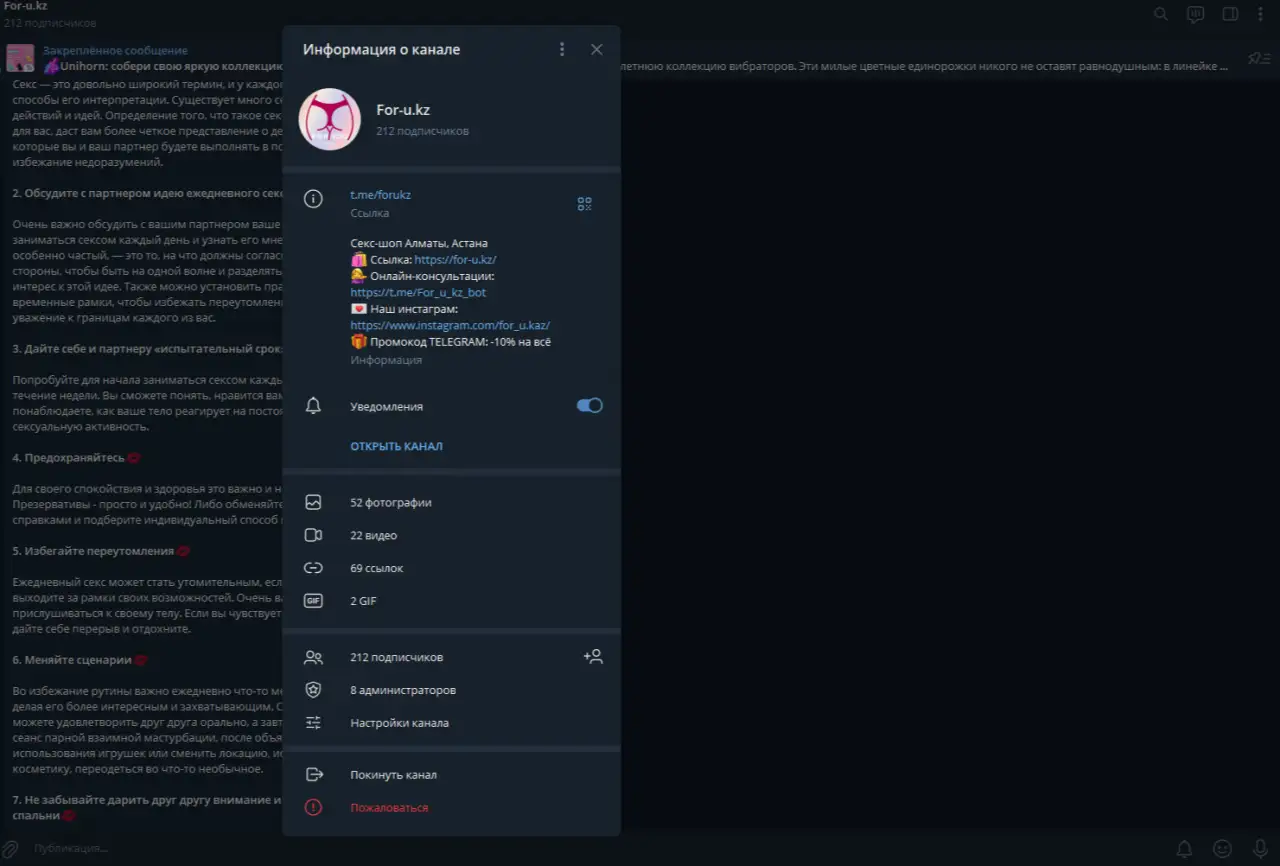Open the 69 ссылок shared links list

pos(377,568)
